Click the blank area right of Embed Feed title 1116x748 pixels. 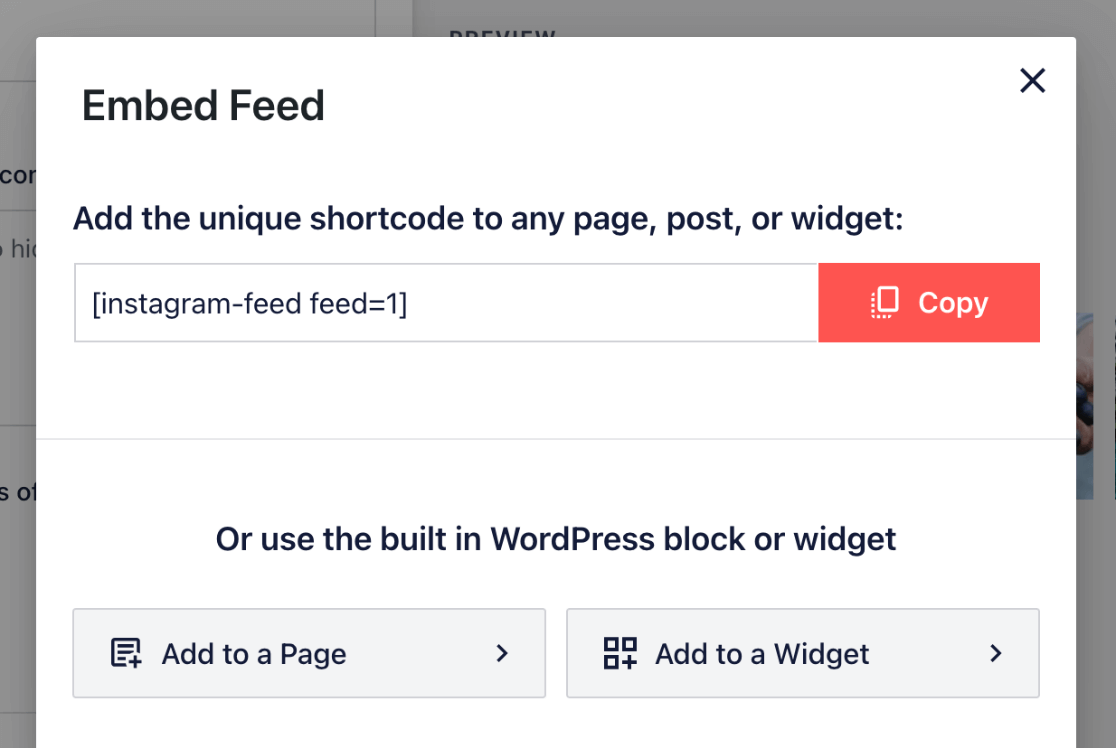650,106
